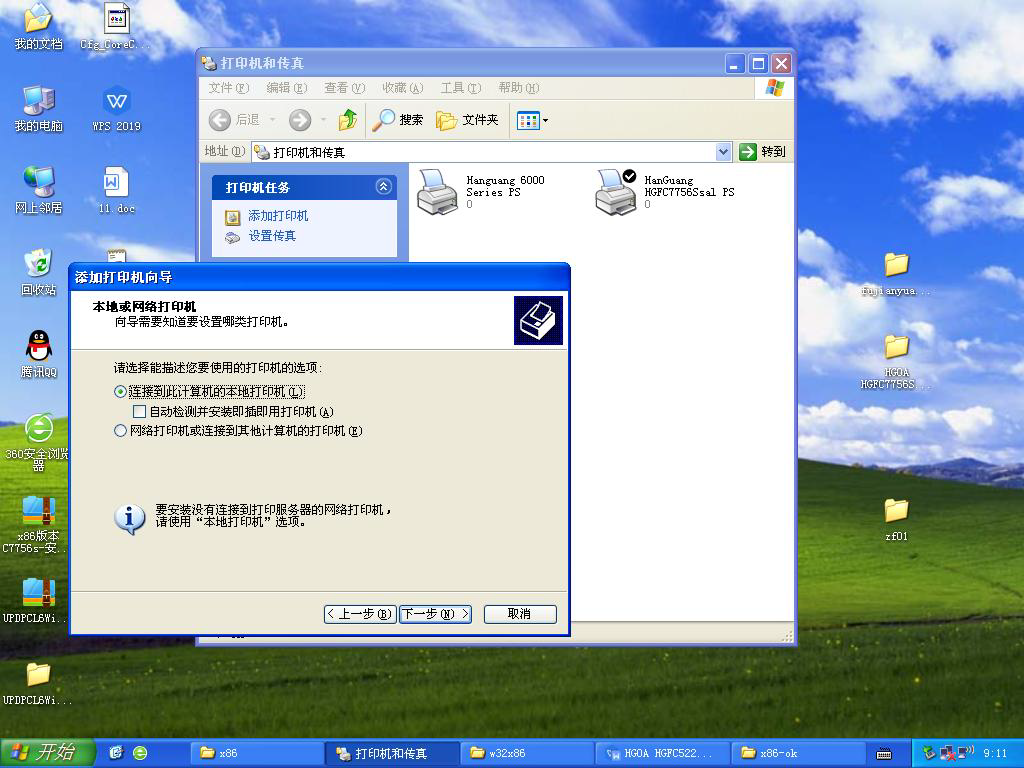Open the Forward button history dropdown arrow
Viewport: 1024px width, 768px height.
coord(323,120)
